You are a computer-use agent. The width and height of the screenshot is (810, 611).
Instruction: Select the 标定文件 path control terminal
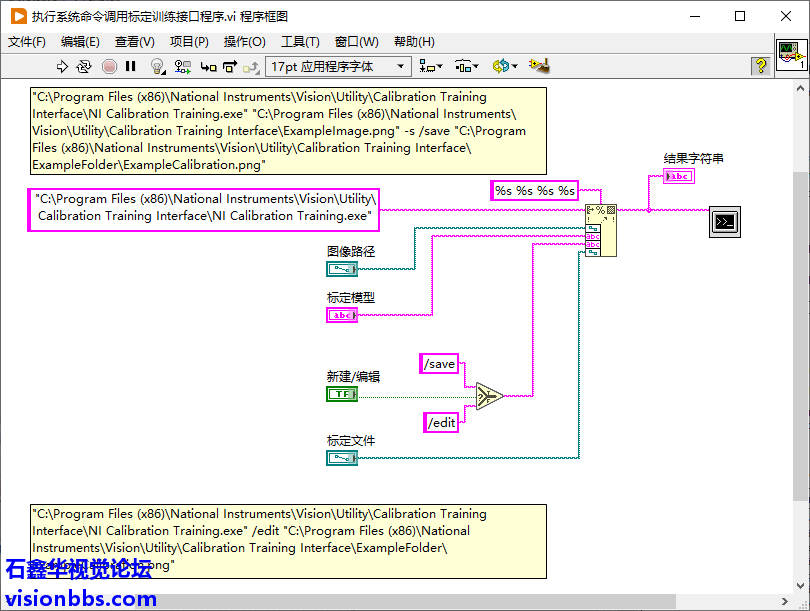[342, 458]
